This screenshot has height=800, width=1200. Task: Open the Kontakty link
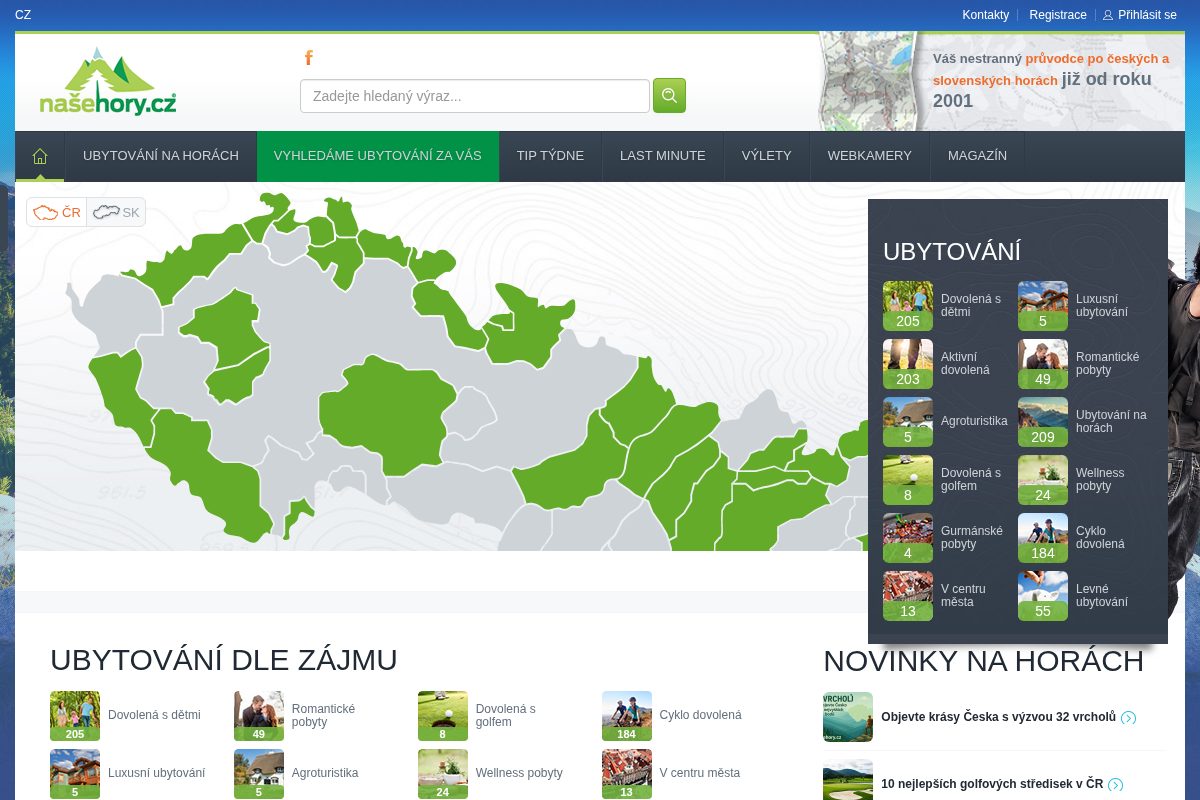(986, 15)
